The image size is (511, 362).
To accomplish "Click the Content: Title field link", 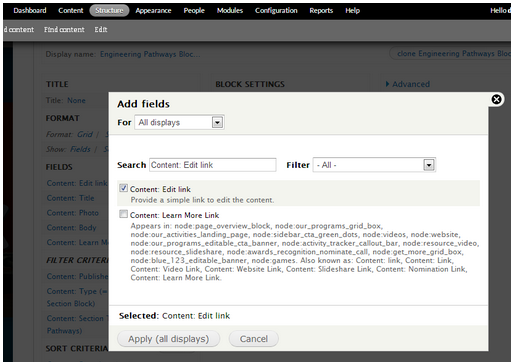I will click(x=70, y=198).
